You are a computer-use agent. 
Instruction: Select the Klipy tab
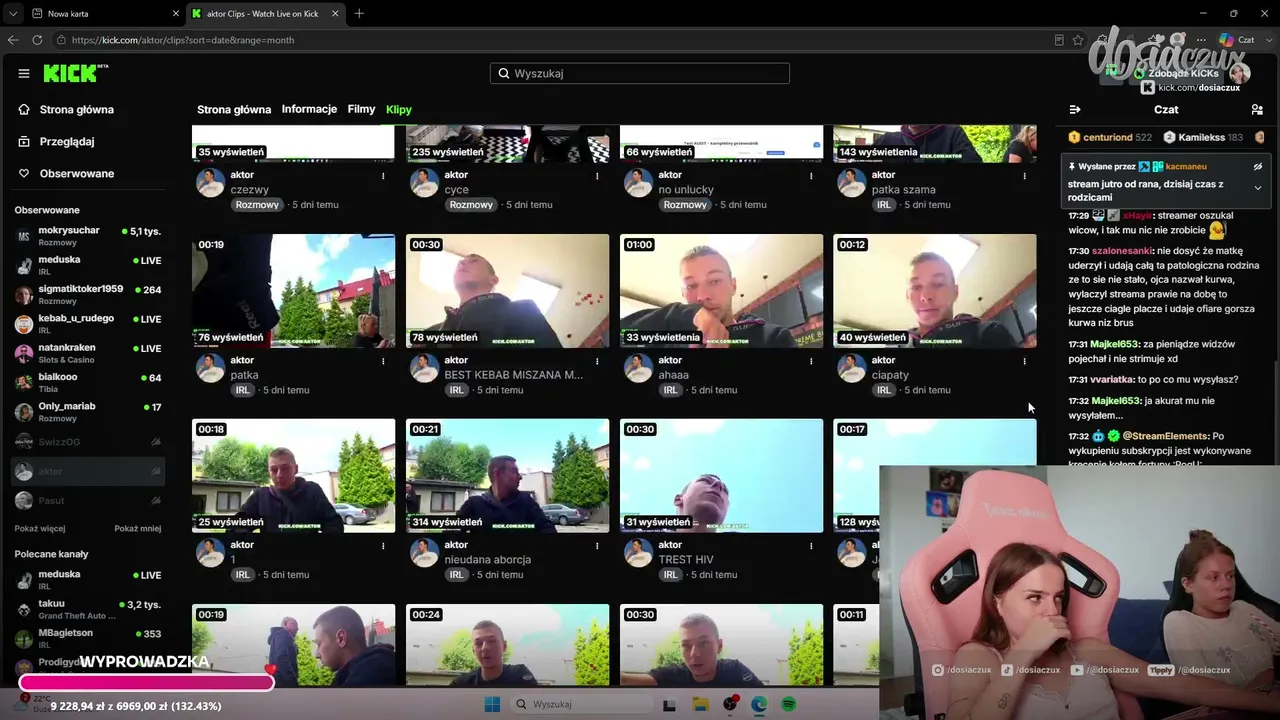pyautogui.click(x=399, y=110)
